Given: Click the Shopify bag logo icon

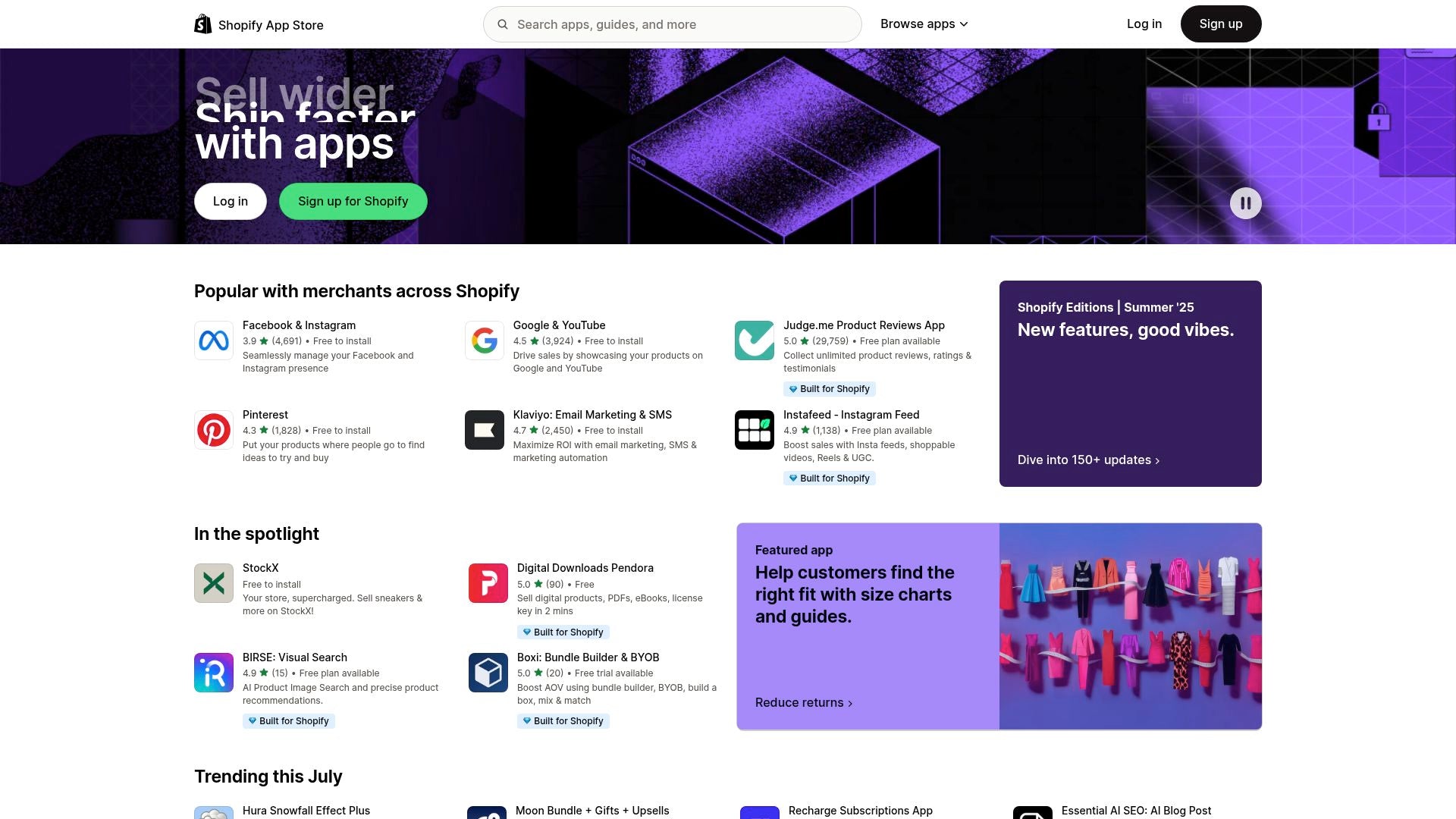Looking at the screenshot, I should pos(202,24).
